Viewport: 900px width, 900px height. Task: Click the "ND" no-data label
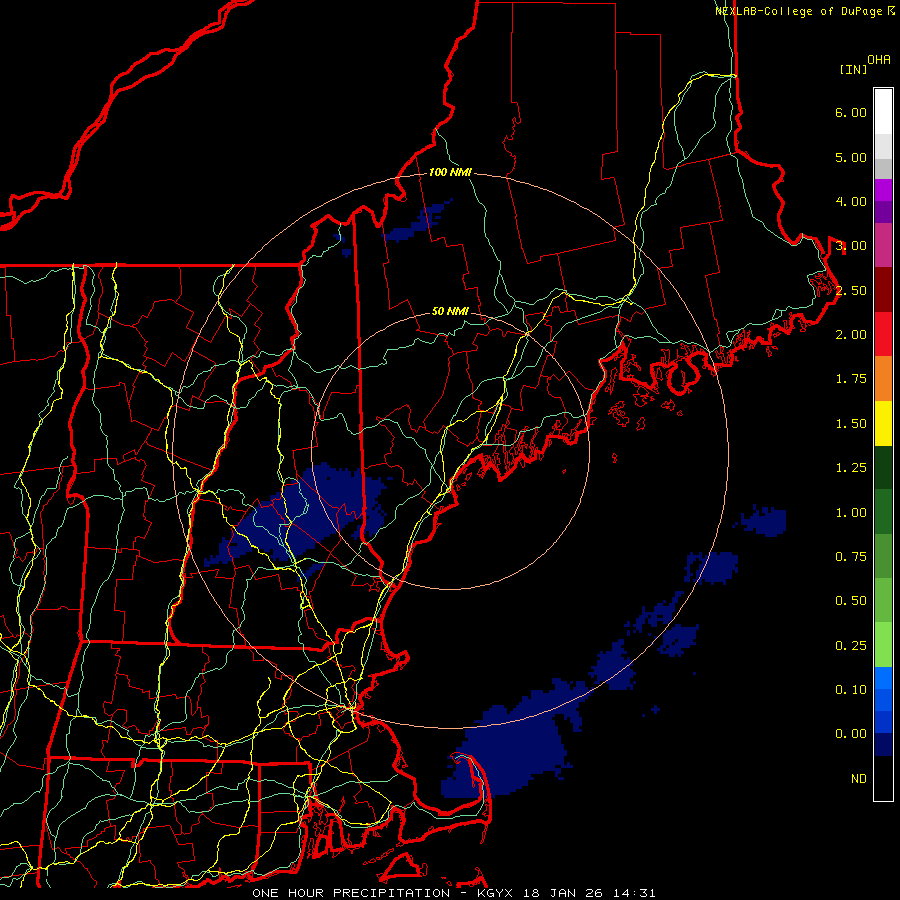coord(859,779)
